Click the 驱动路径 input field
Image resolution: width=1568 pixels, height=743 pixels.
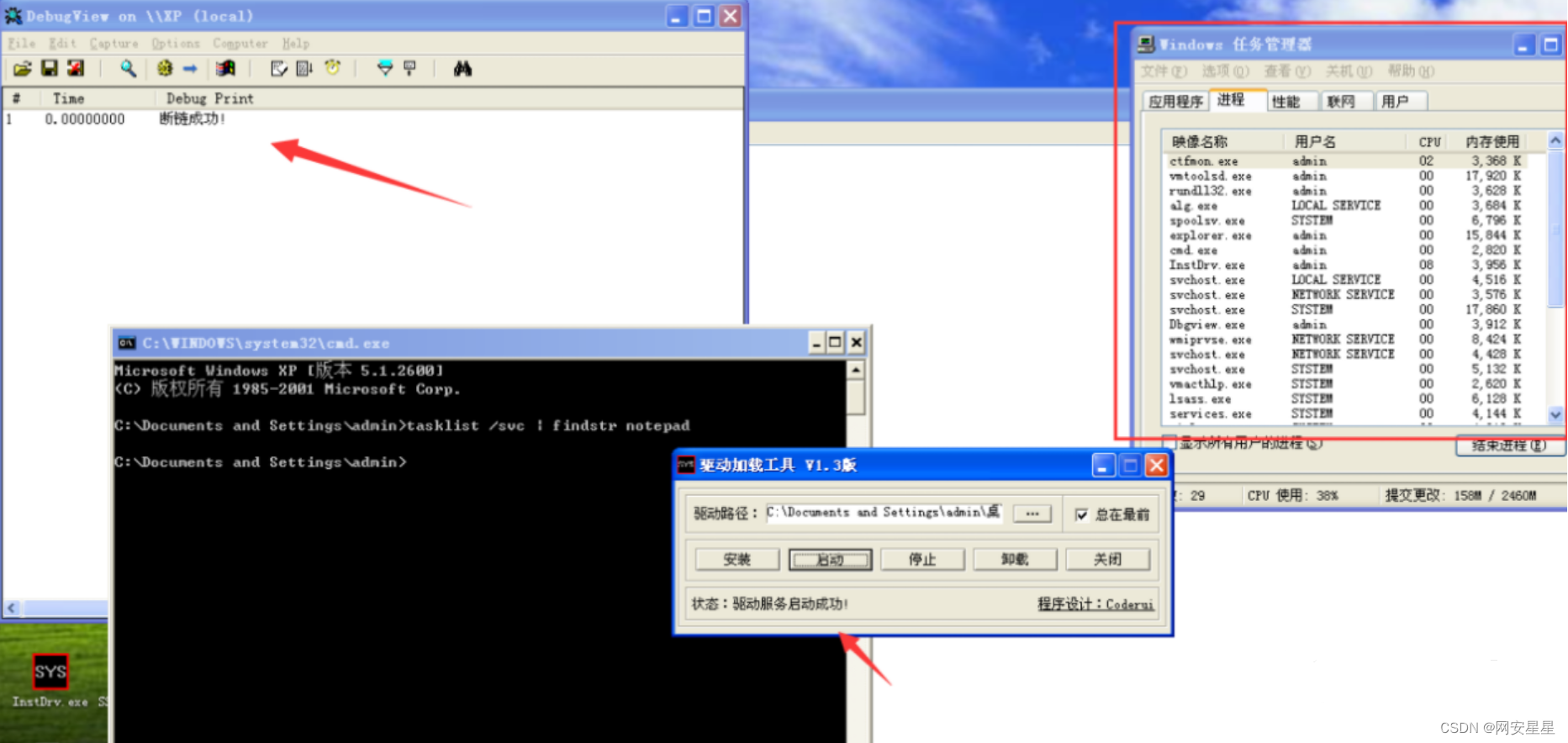pyautogui.click(x=884, y=513)
